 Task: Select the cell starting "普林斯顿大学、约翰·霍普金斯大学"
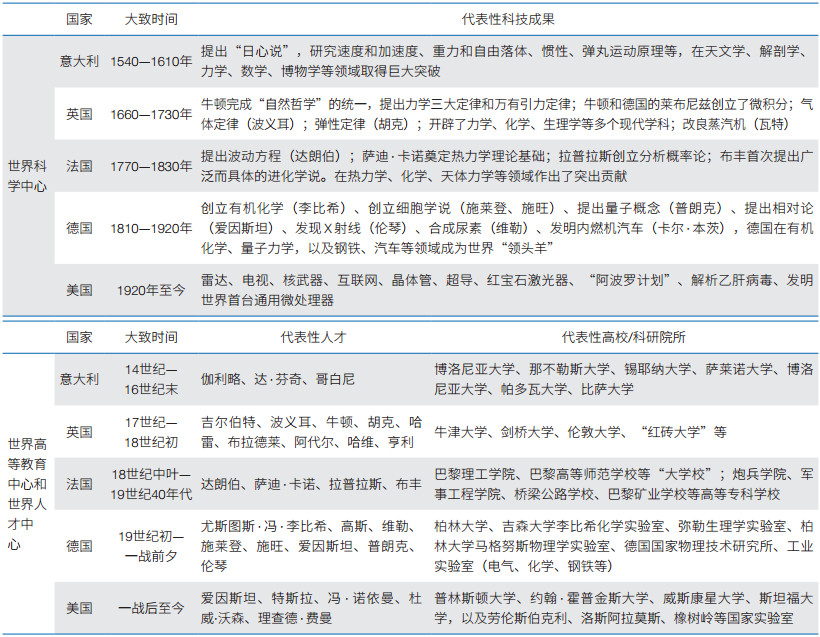tap(623, 608)
